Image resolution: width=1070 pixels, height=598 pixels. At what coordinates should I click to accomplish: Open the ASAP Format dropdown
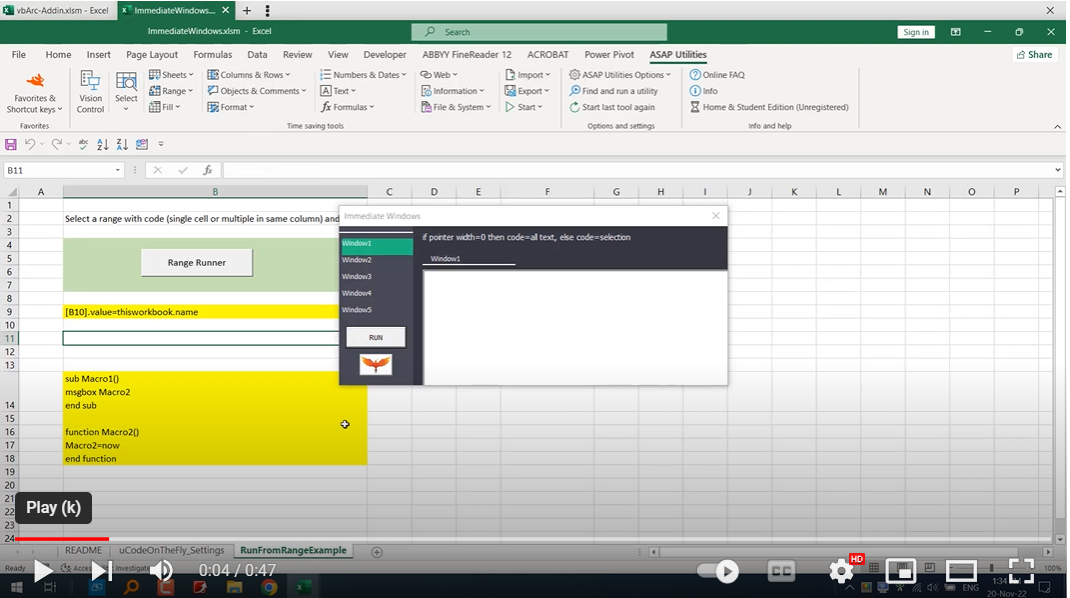pos(231,106)
